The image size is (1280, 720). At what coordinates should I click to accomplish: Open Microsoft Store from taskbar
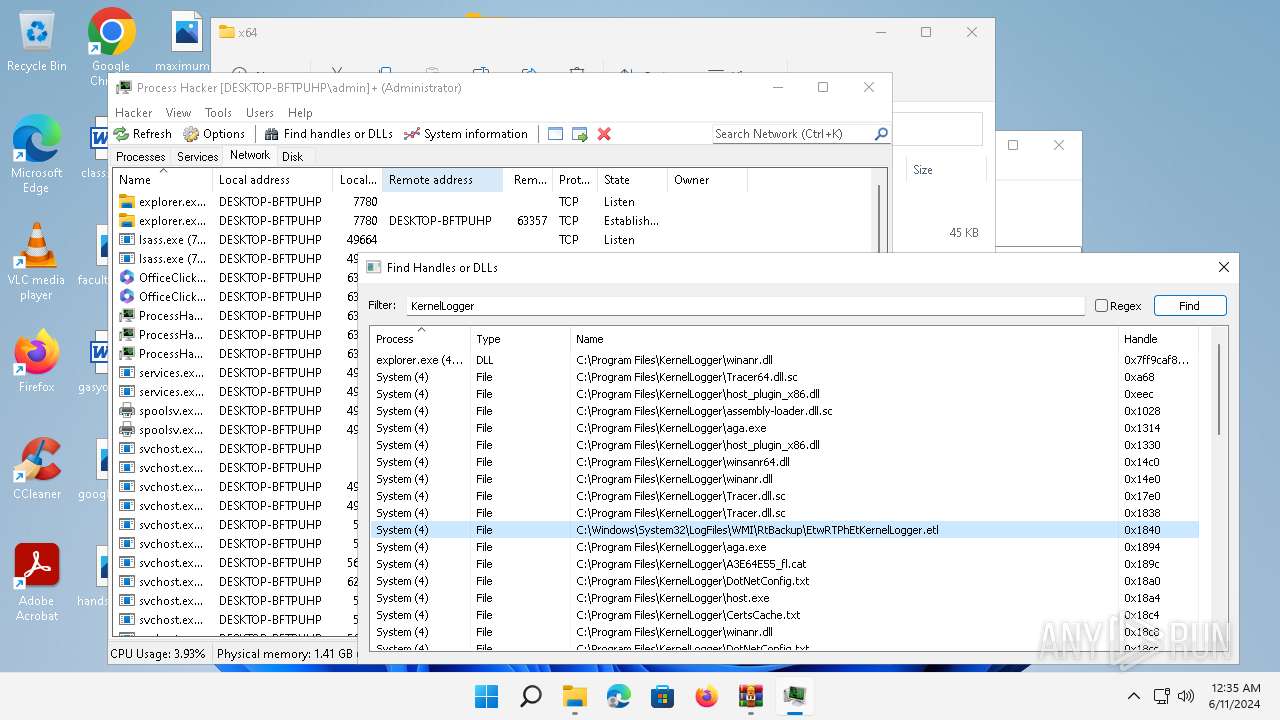tap(663, 696)
